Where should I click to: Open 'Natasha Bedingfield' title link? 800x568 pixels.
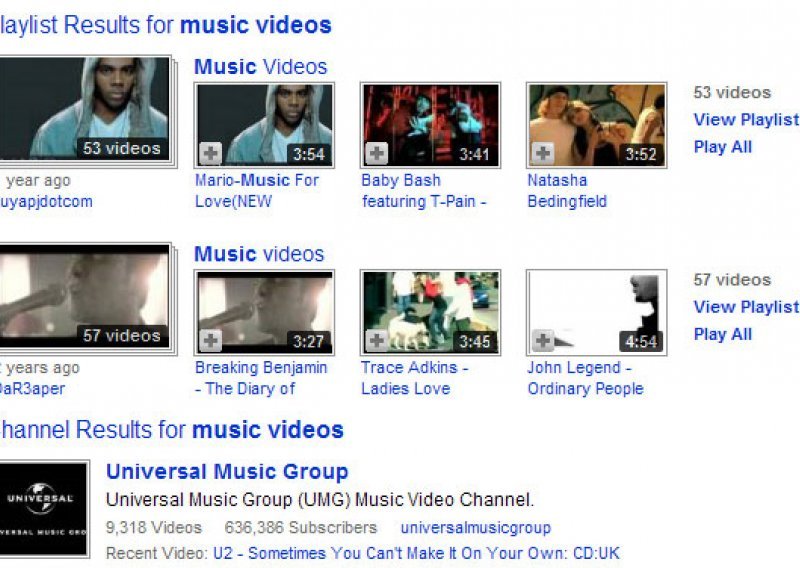pyautogui.click(x=567, y=191)
